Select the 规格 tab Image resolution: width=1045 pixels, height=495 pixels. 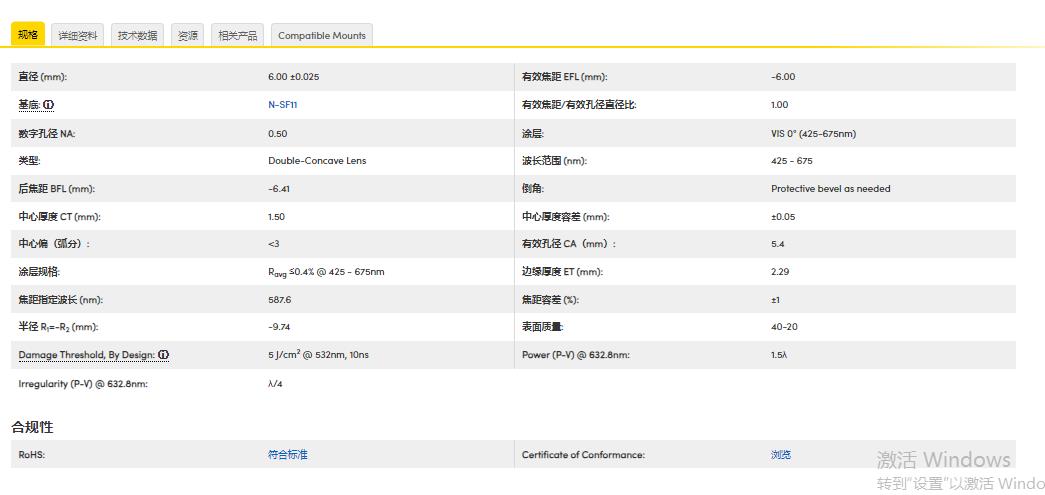point(28,35)
